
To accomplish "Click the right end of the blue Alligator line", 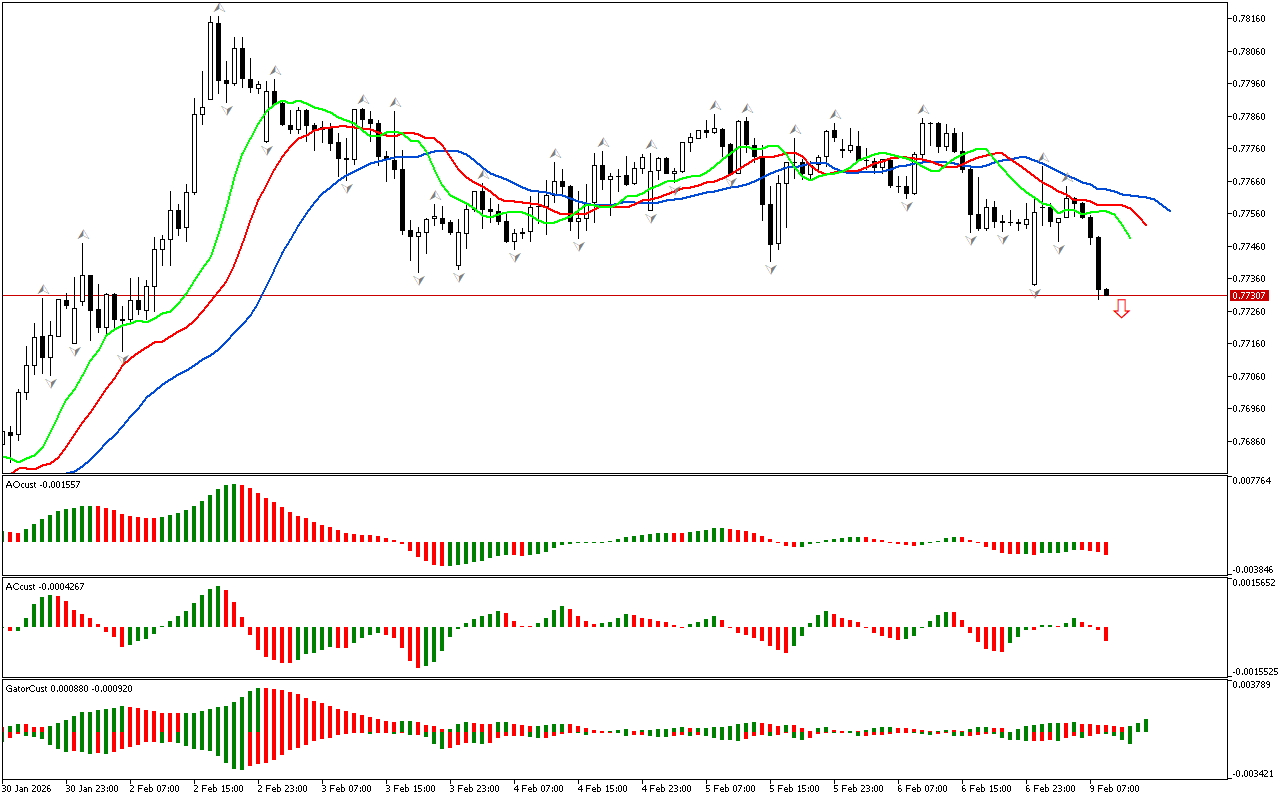I will [1168, 210].
